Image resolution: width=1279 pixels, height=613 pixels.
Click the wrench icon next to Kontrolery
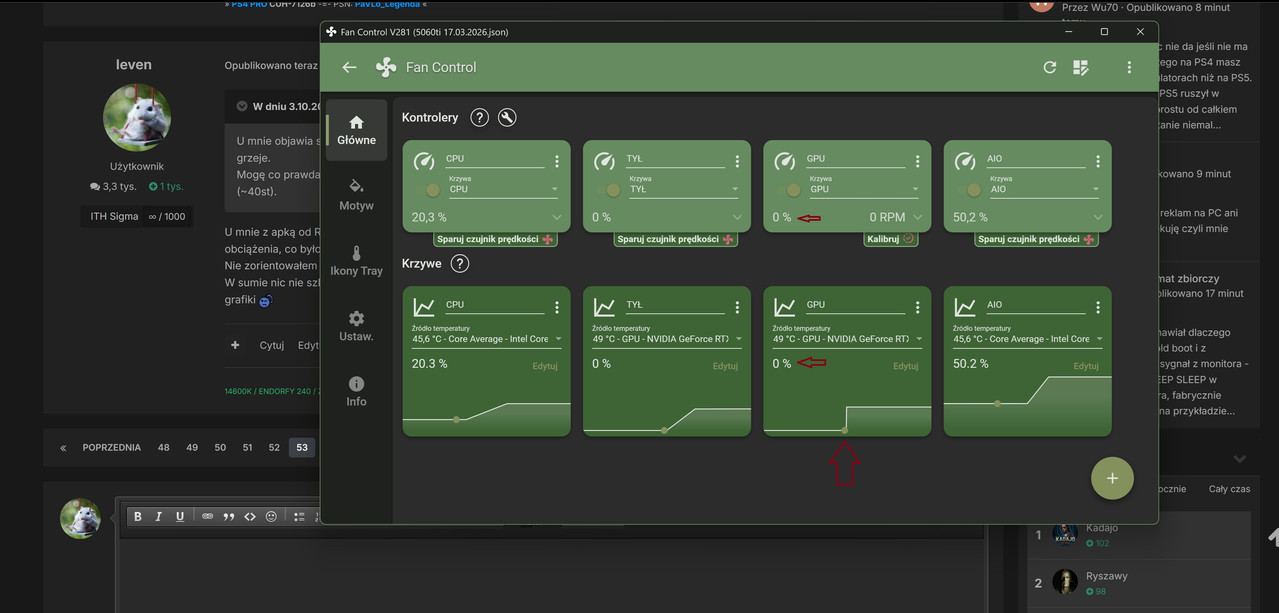coord(507,117)
